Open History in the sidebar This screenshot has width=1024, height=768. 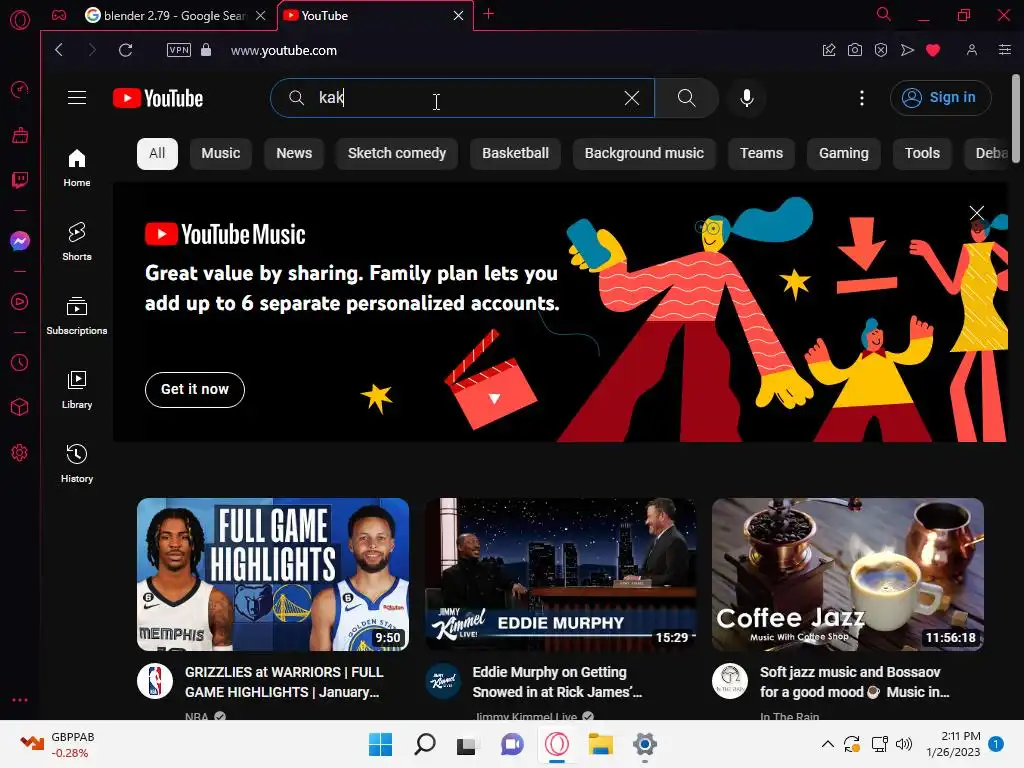[76, 464]
